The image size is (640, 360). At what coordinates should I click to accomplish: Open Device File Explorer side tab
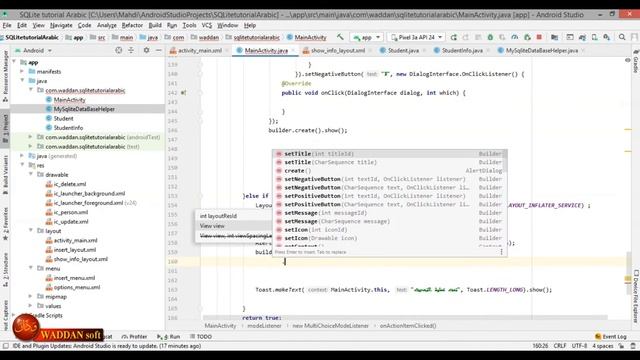tap(636, 296)
